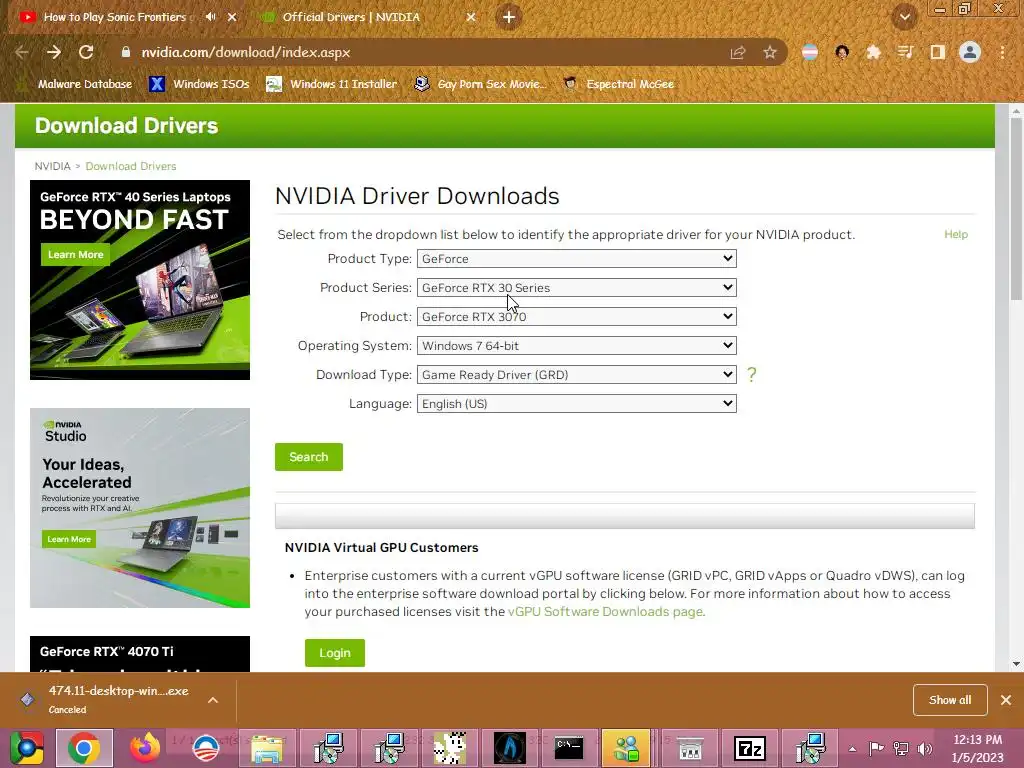The height and width of the screenshot is (768, 1024).
Task: Click the volume speaker tray icon
Action: 924,748
